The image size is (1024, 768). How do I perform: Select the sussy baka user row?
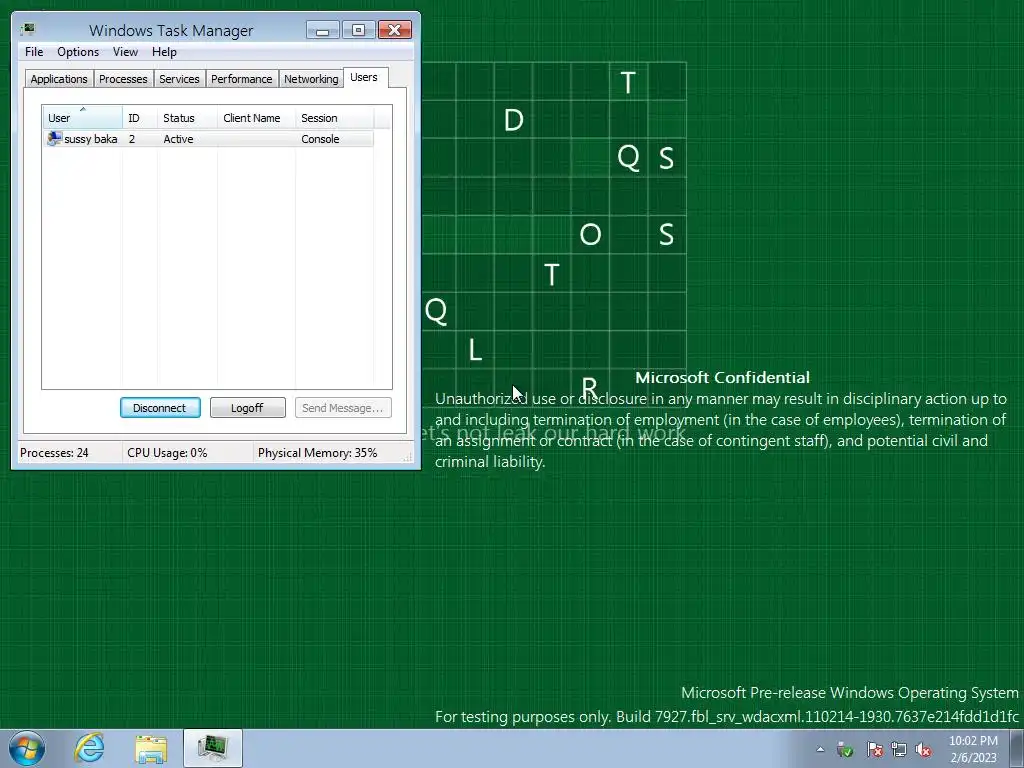click(208, 138)
